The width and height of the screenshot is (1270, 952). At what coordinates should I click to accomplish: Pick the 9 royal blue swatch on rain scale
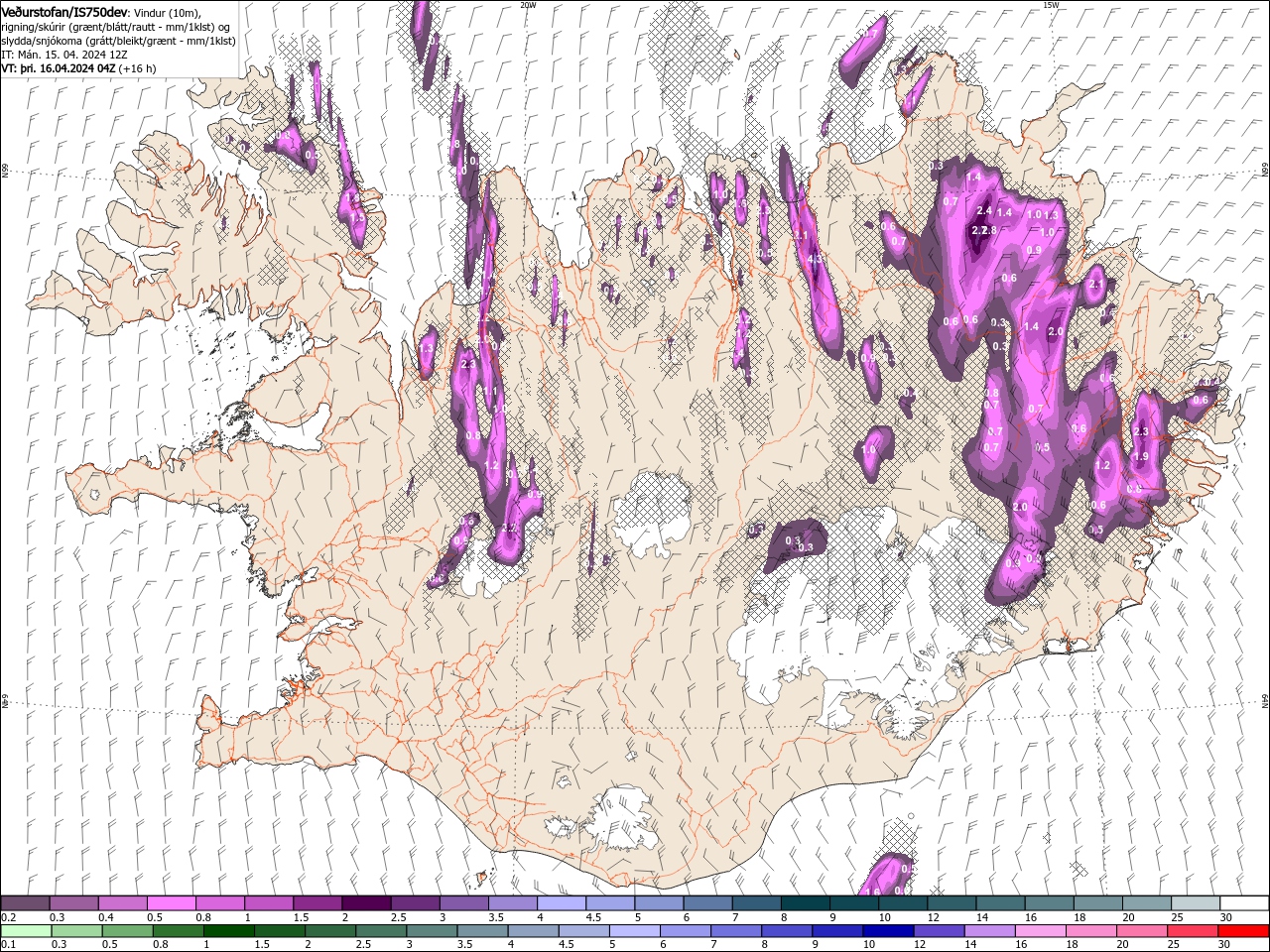[x=837, y=931]
